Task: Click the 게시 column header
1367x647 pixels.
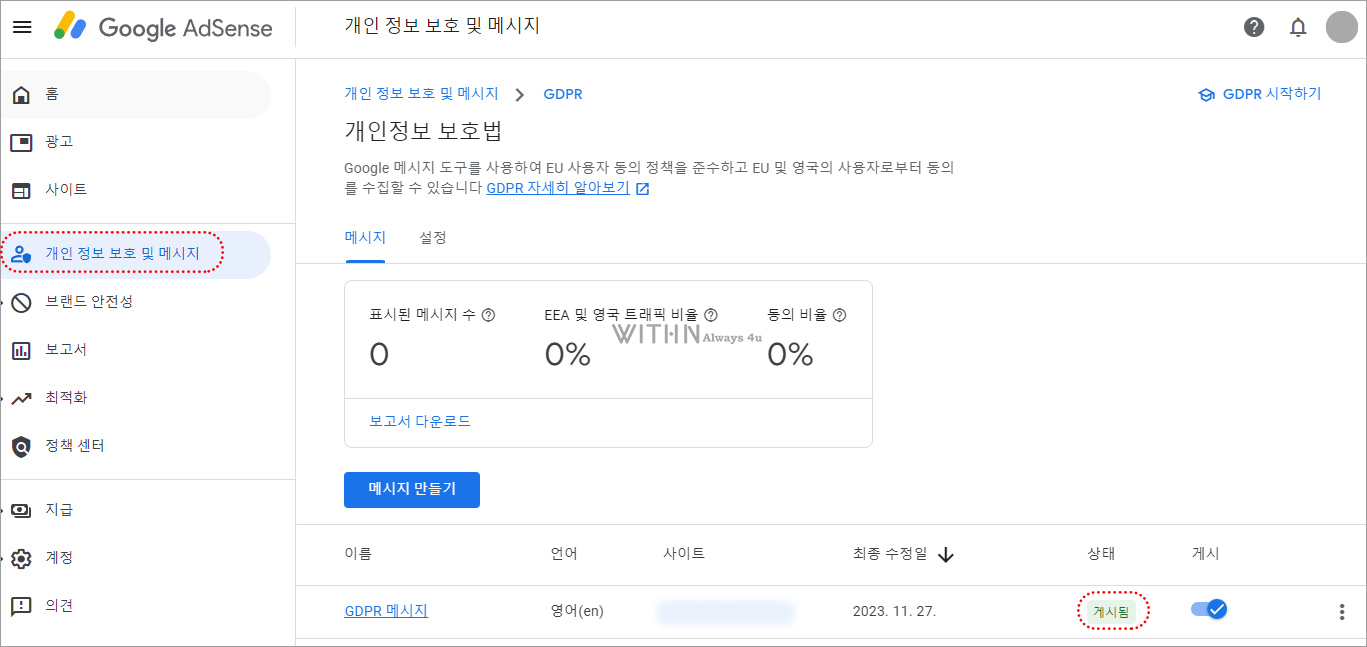Action: coord(1205,554)
